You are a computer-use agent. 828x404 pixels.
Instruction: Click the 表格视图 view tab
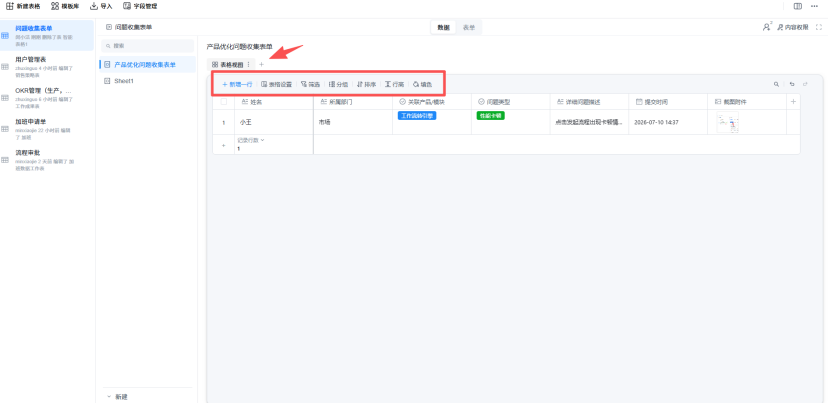(227, 64)
